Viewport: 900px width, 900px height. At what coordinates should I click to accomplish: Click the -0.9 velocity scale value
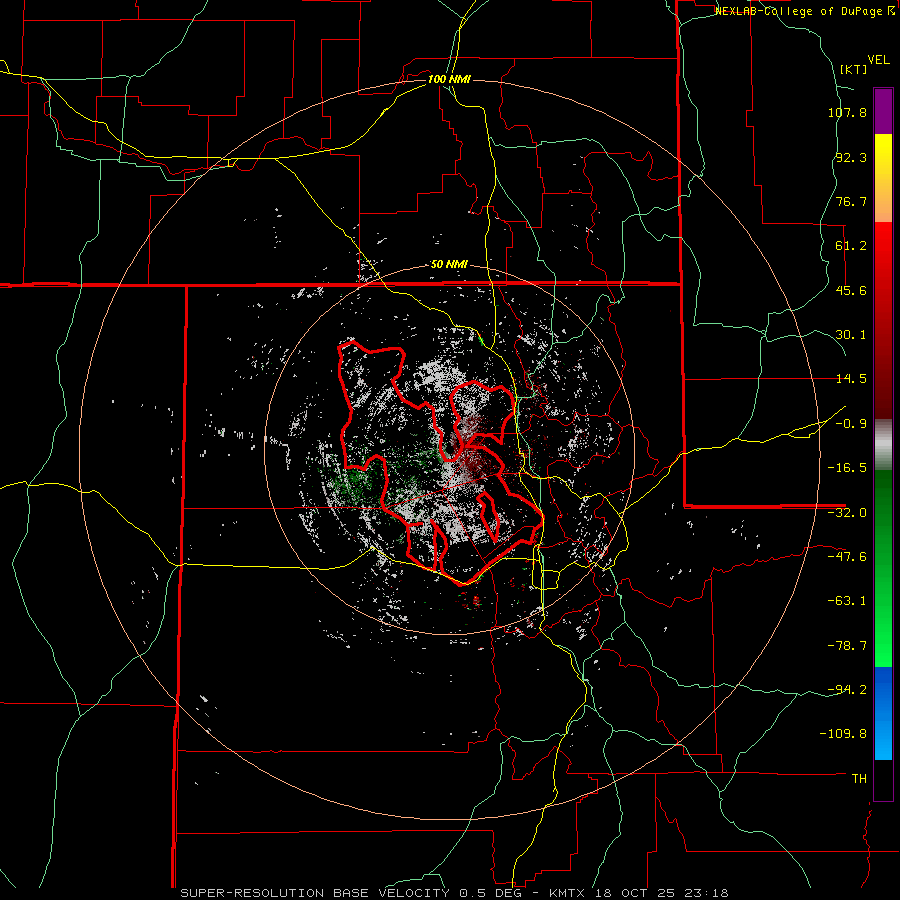click(851, 424)
